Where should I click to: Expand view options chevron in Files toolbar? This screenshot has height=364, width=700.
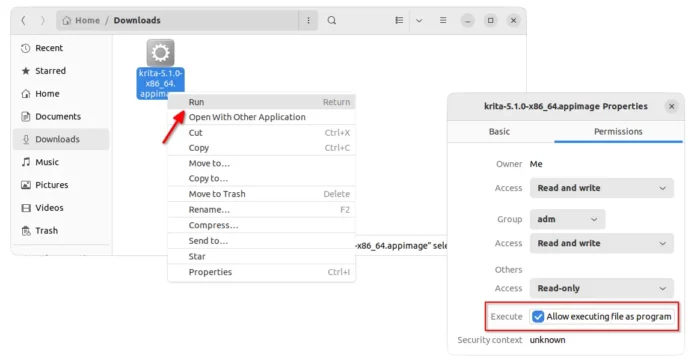(419, 21)
